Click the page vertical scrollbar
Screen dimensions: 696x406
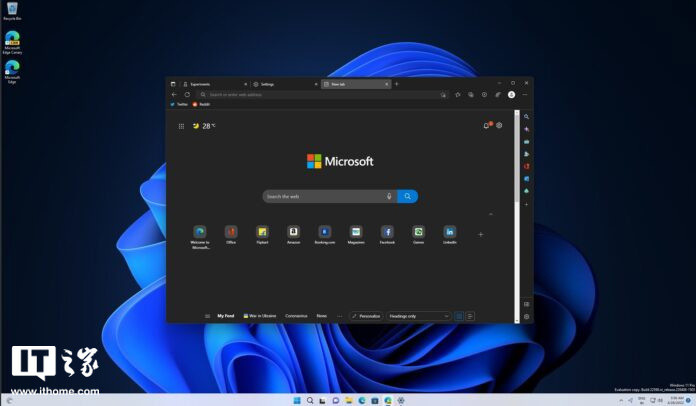click(x=517, y=216)
